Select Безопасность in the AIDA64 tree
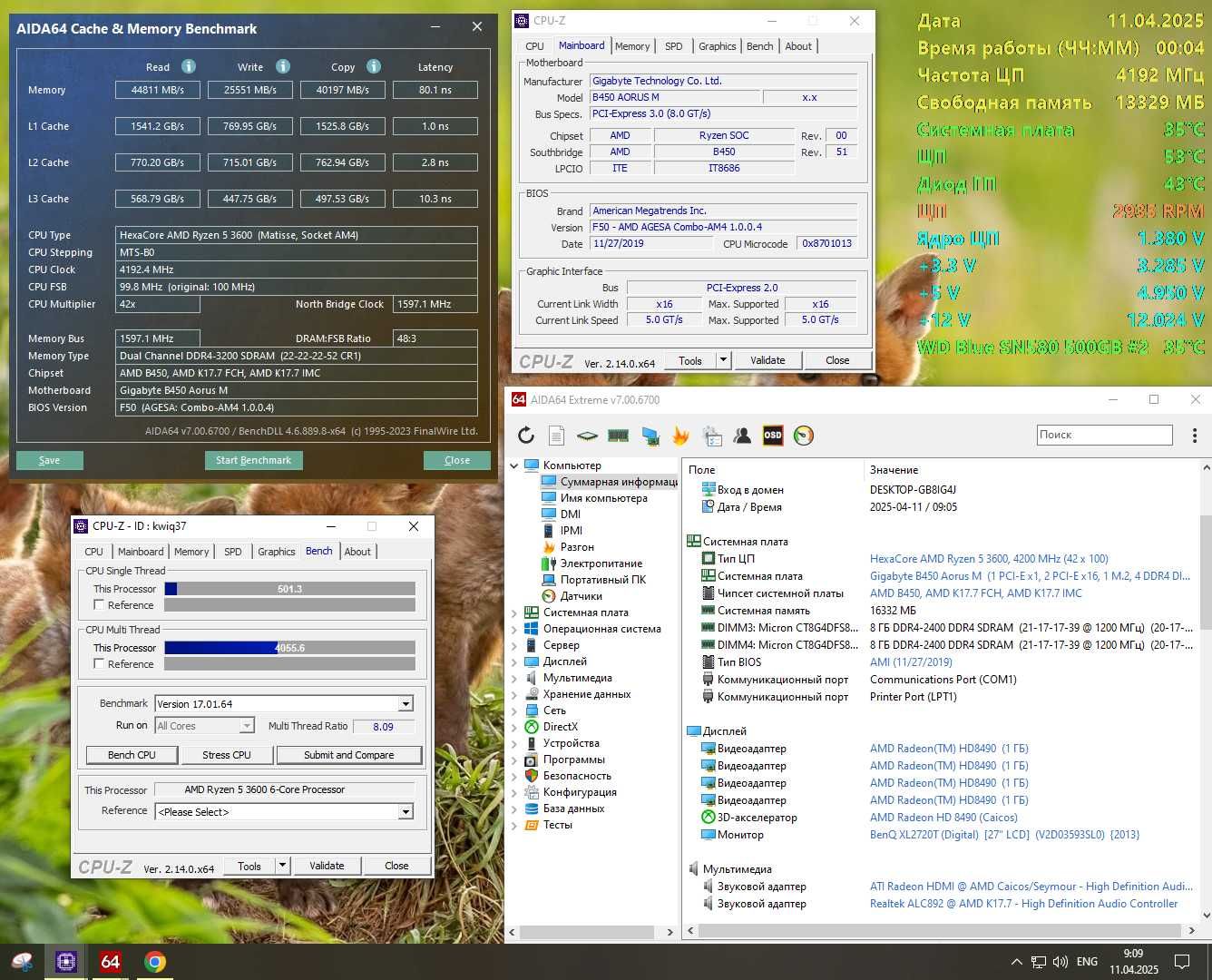Viewport: 1212px width, 980px height. click(577, 776)
